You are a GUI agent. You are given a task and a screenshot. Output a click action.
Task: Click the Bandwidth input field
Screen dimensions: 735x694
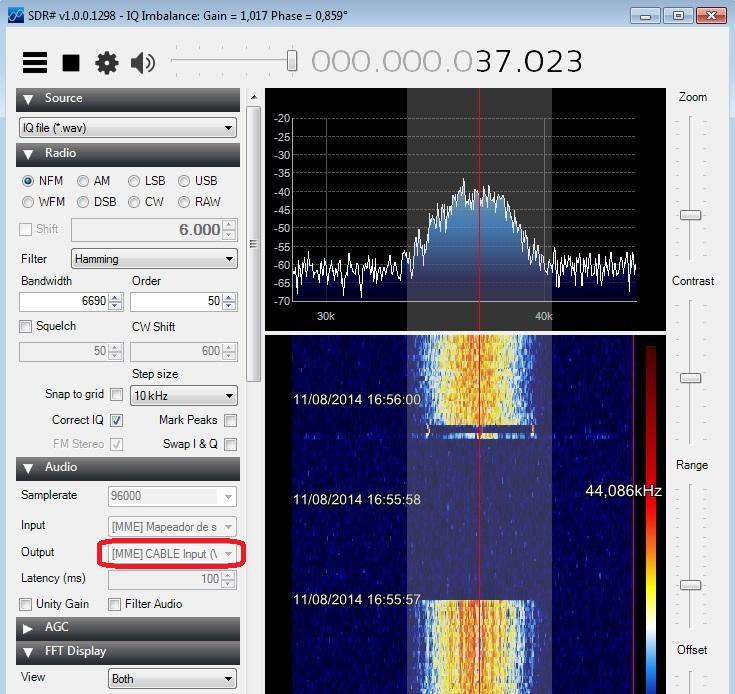point(63,302)
